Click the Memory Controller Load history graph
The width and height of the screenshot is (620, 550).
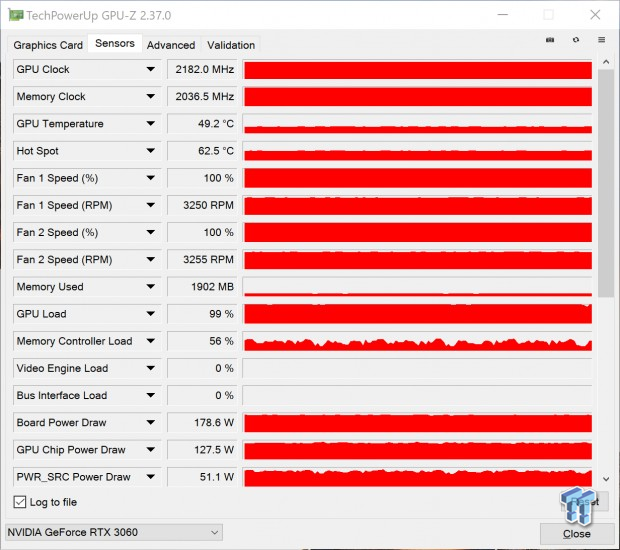pyautogui.click(x=418, y=341)
